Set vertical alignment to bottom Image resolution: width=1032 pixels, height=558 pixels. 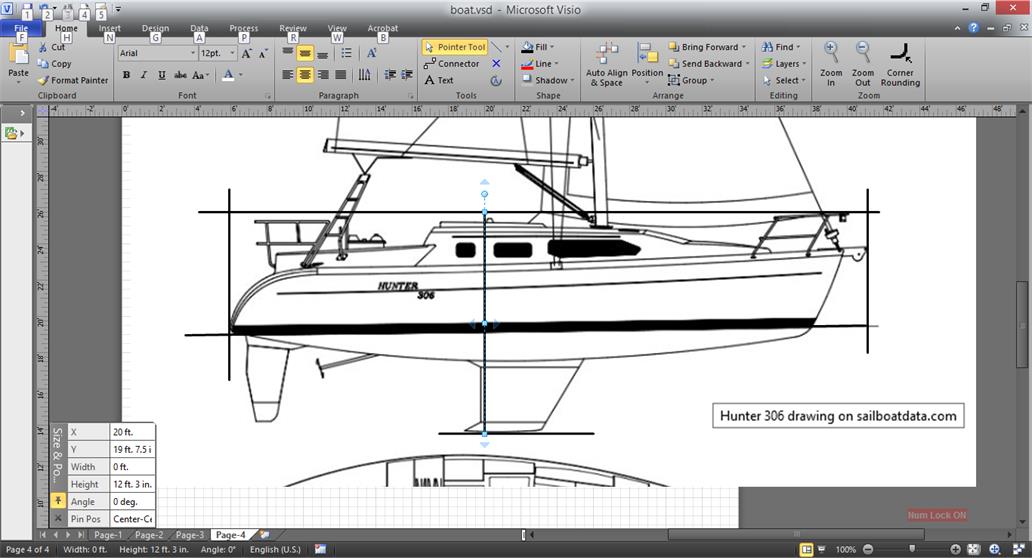click(x=322, y=53)
